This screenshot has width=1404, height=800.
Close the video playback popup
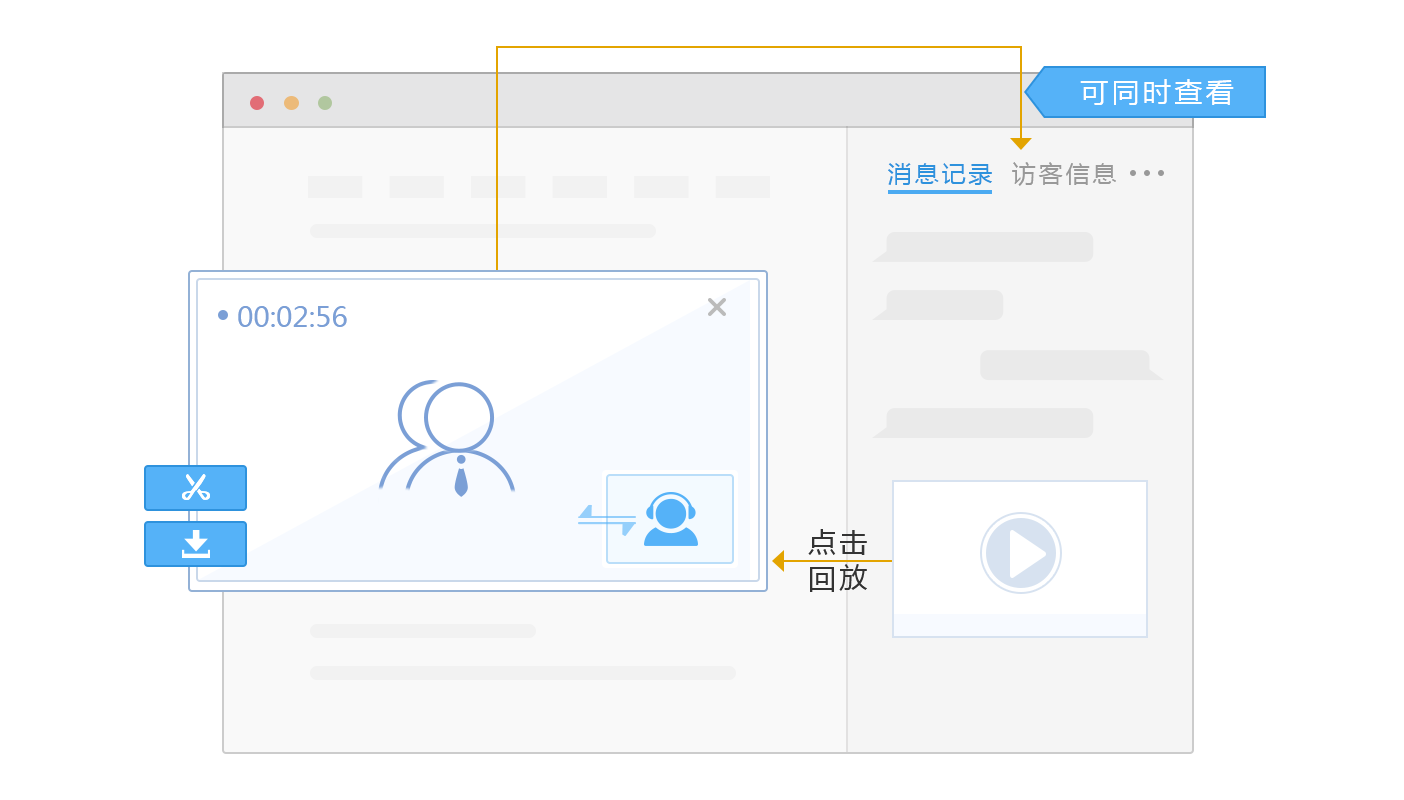pos(716,307)
